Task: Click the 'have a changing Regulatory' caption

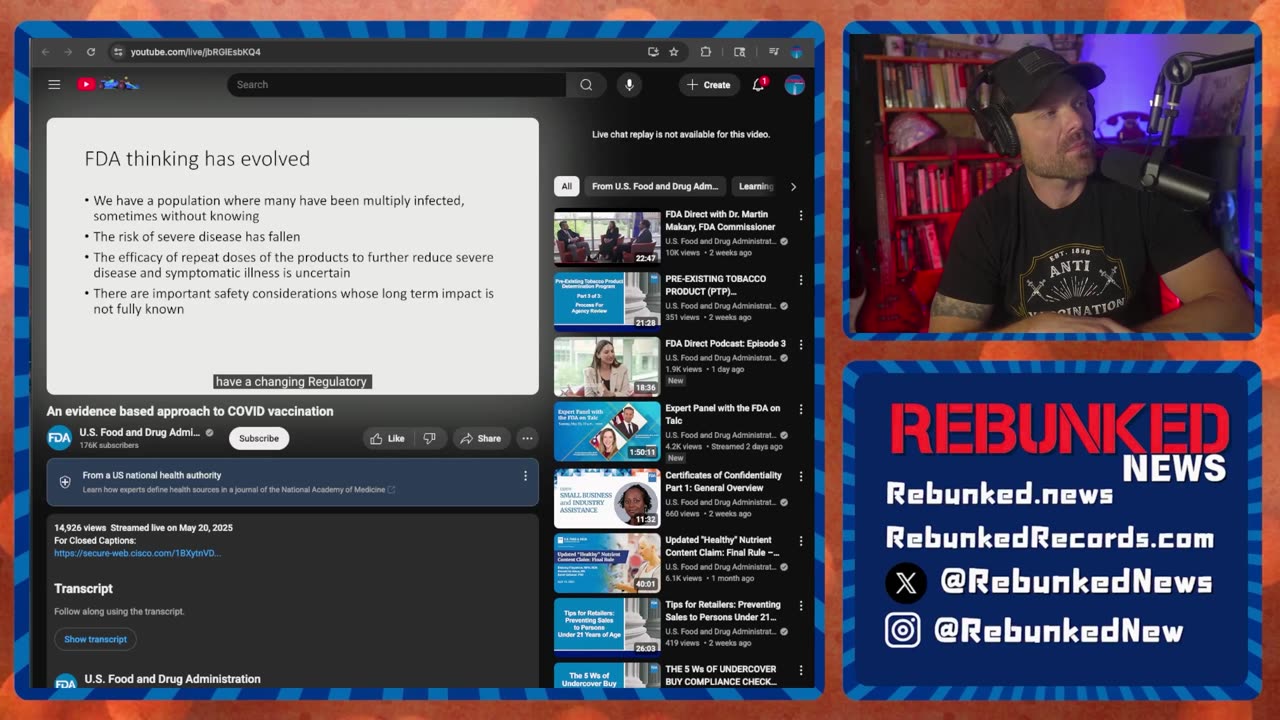Action: pos(292,381)
